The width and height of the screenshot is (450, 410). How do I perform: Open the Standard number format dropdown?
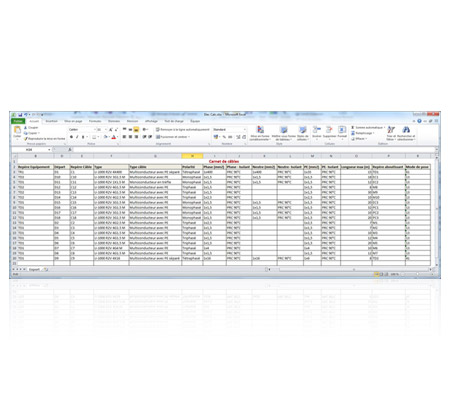click(230, 130)
